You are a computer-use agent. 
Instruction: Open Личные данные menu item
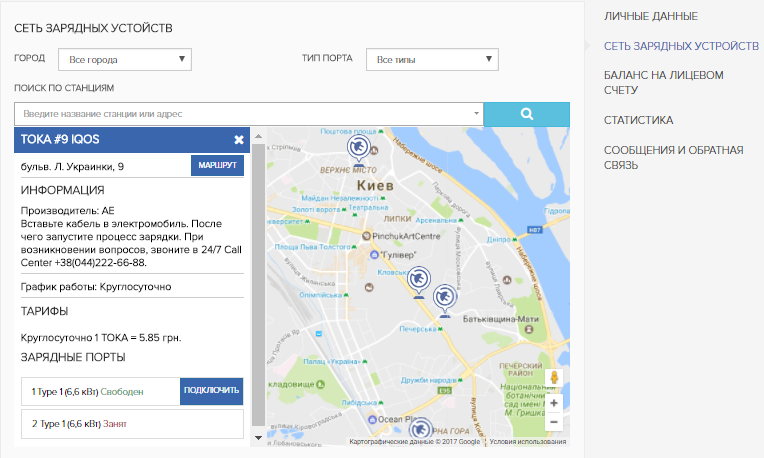point(650,16)
